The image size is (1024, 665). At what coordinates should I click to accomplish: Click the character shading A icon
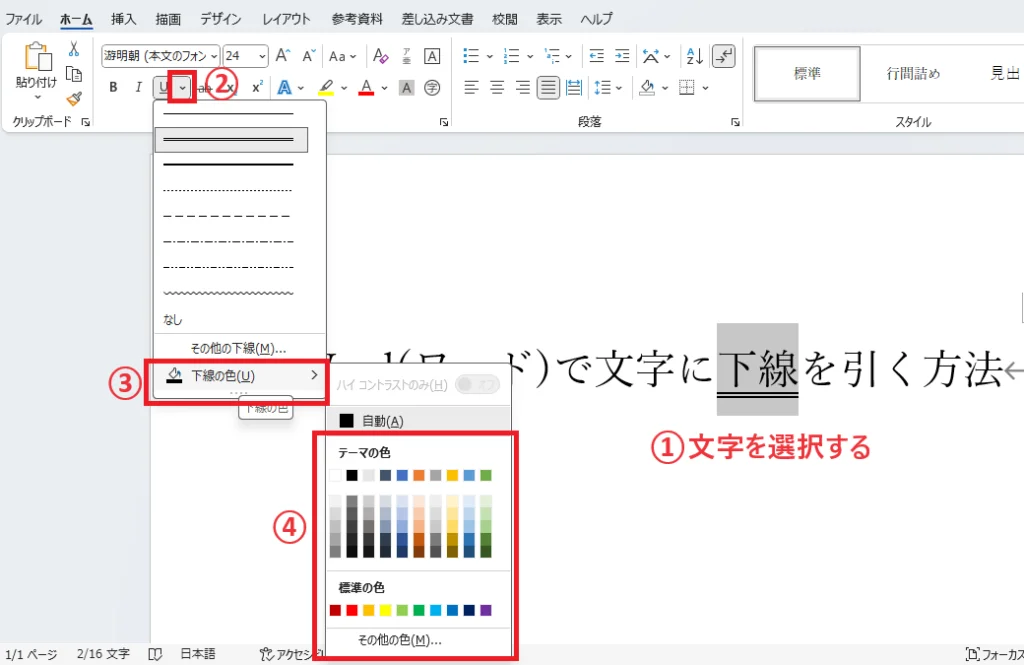pyautogui.click(x=406, y=88)
